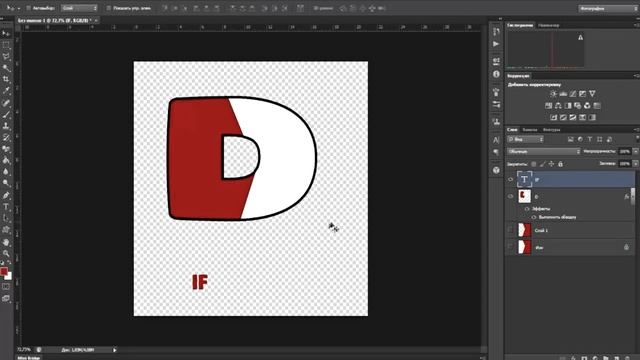The width and height of the screenshot is (640, 360).
Task: Show the Слой 1 layer
Action: click(510, 230)
